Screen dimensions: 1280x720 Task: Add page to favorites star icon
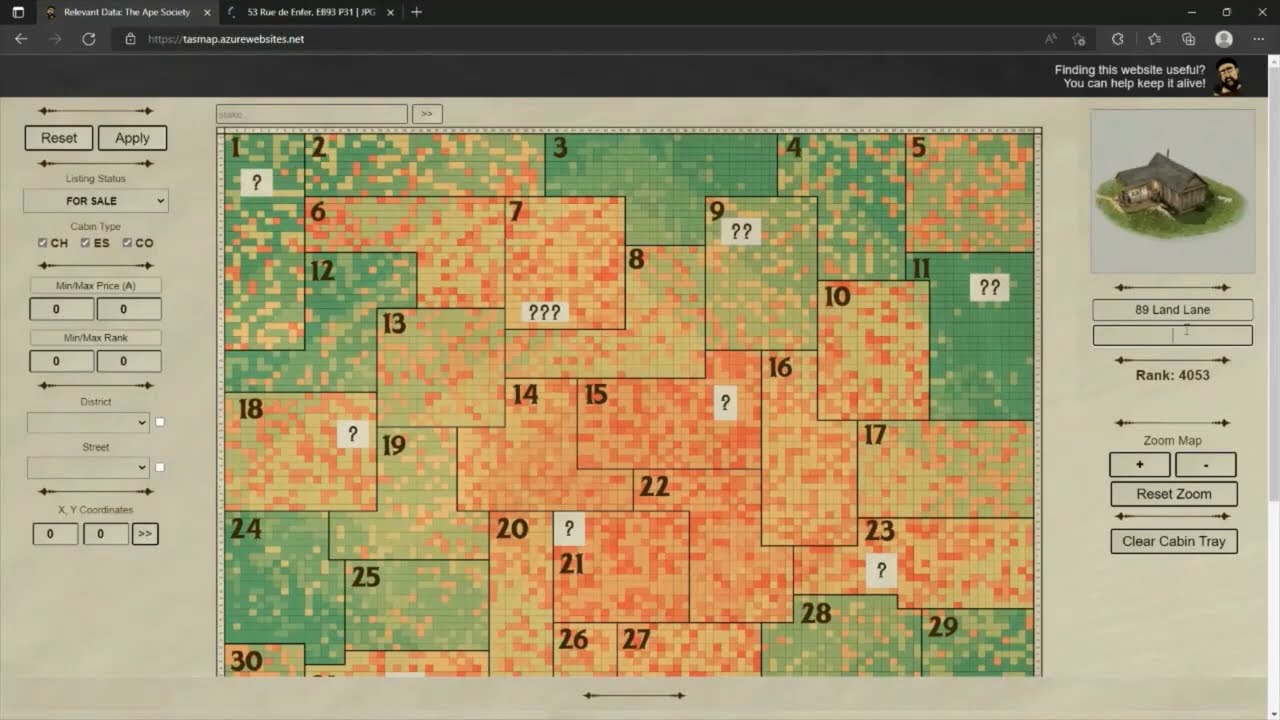pyautogui.click(x=1079, y=39)
